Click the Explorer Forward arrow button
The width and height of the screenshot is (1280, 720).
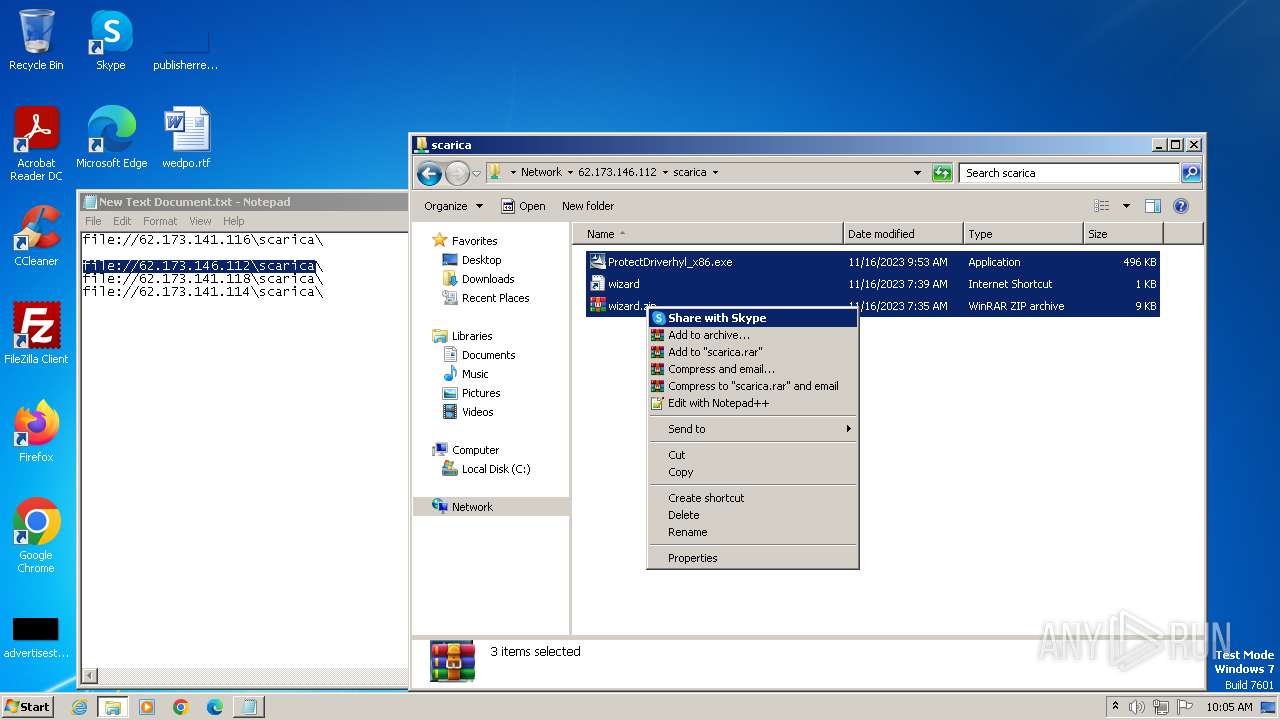tap(457, 173)
